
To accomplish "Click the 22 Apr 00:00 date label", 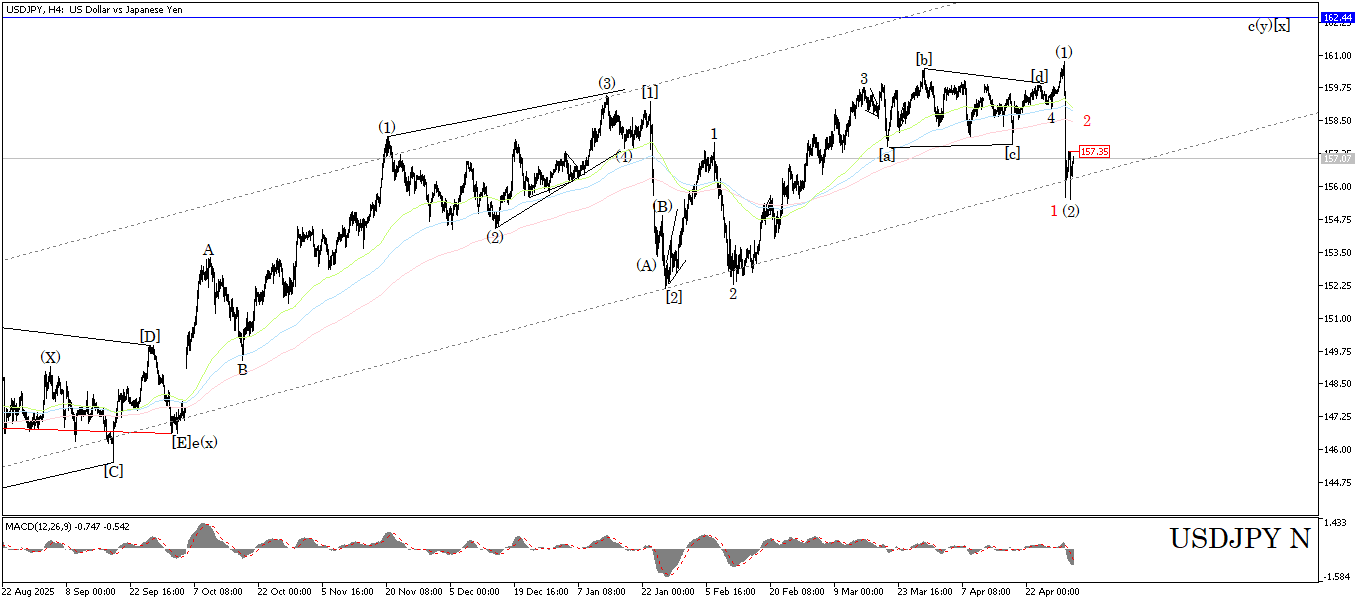I will click(1052, 591).
